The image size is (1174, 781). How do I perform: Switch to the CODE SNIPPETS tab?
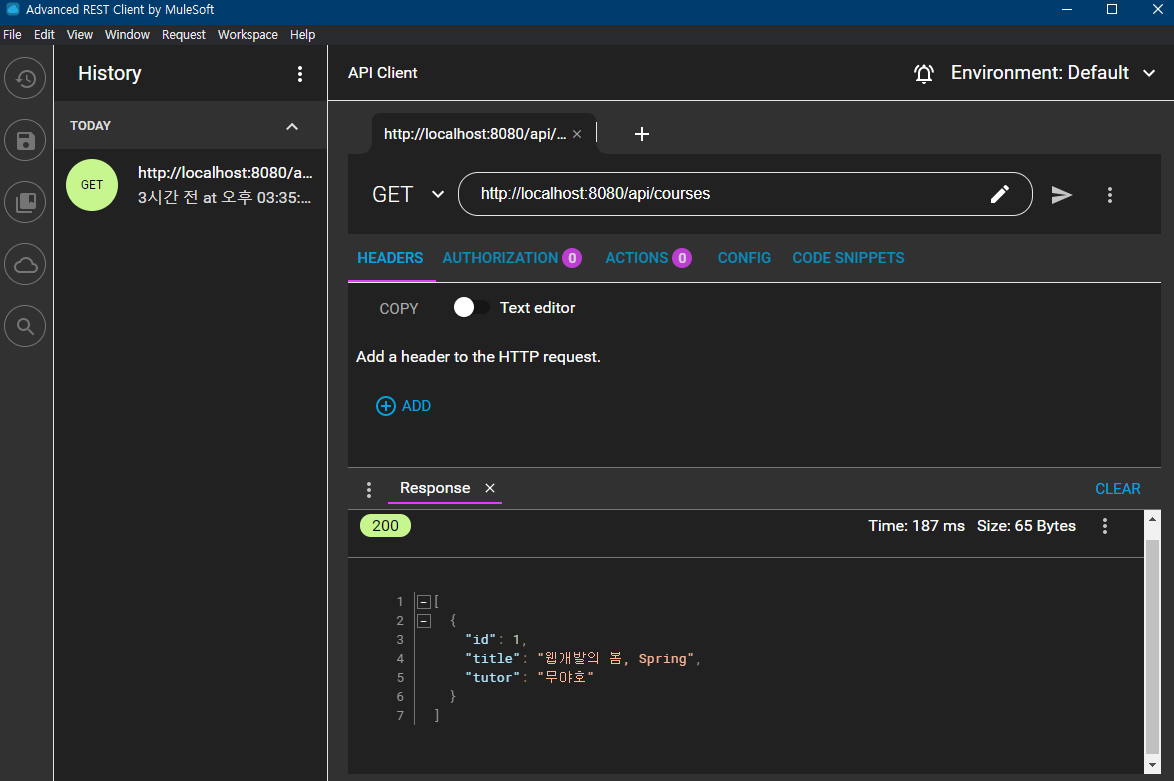tap(848, 258)
